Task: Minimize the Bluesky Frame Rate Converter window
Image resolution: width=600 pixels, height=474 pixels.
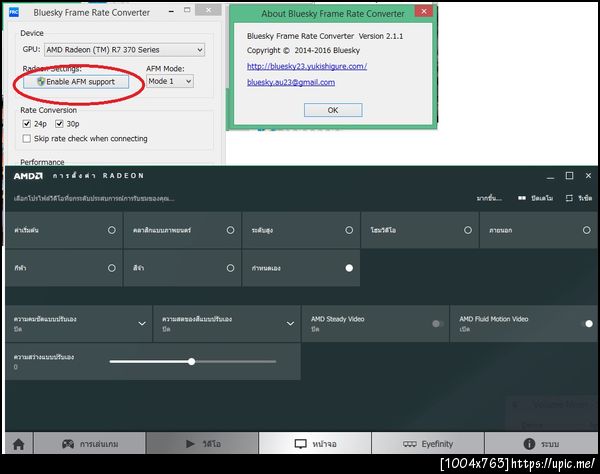Action: click(x=171, y=12)
